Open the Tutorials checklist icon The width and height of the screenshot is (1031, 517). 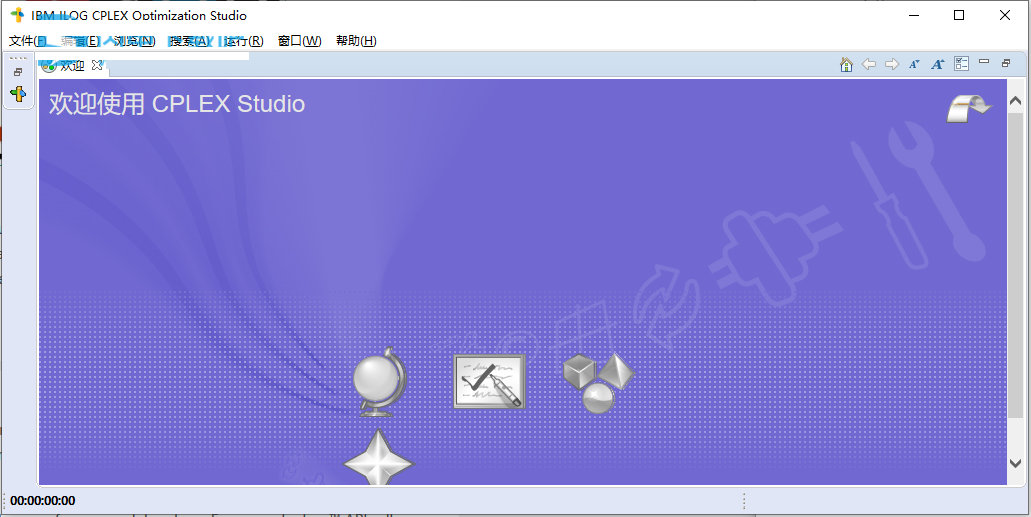489,382
